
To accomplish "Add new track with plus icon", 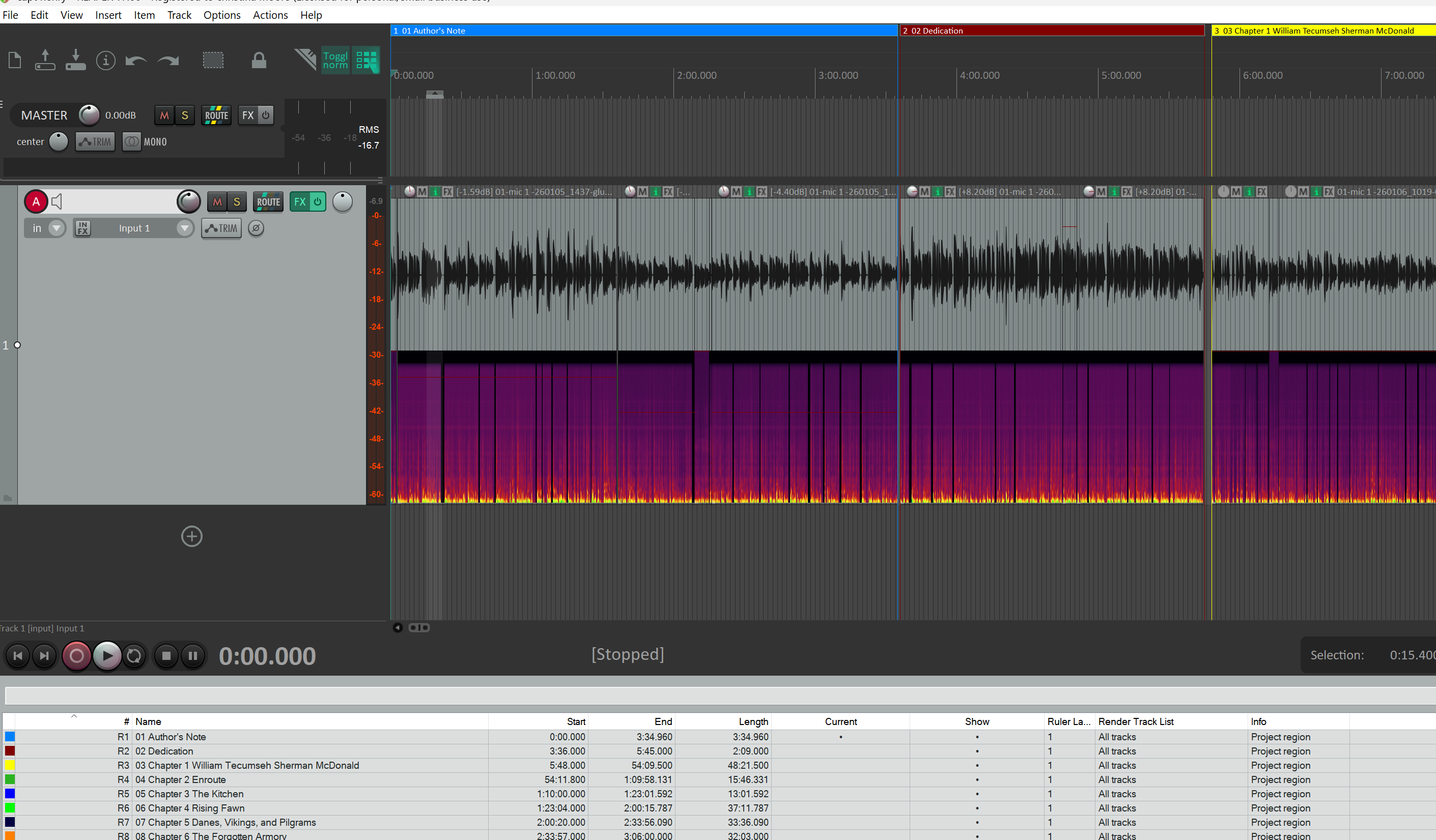I will pos(191,536).
